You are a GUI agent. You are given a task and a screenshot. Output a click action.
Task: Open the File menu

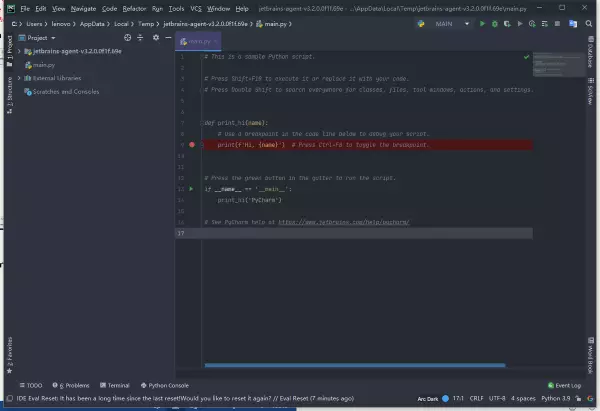coord(25,8)
